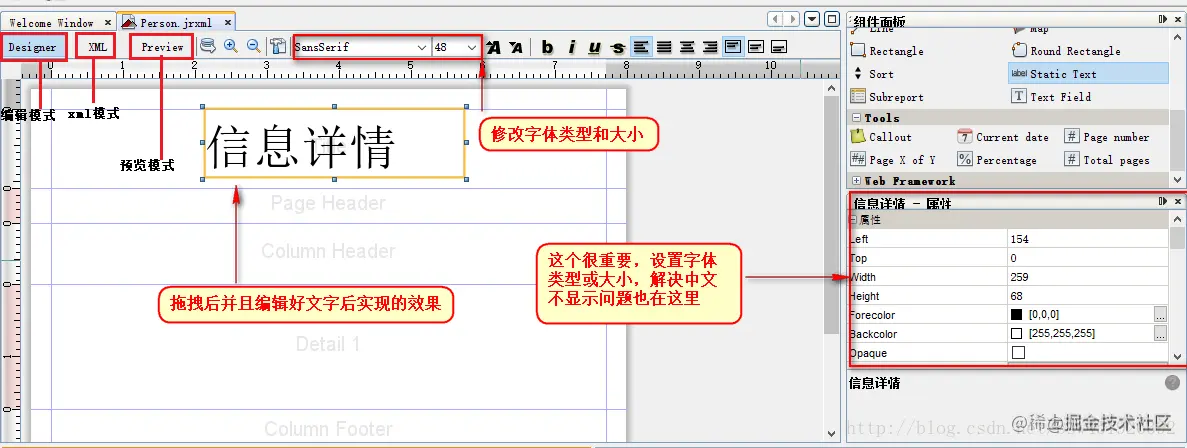
Task: Select the Person.jrxml tab
Action: (176, 23)
